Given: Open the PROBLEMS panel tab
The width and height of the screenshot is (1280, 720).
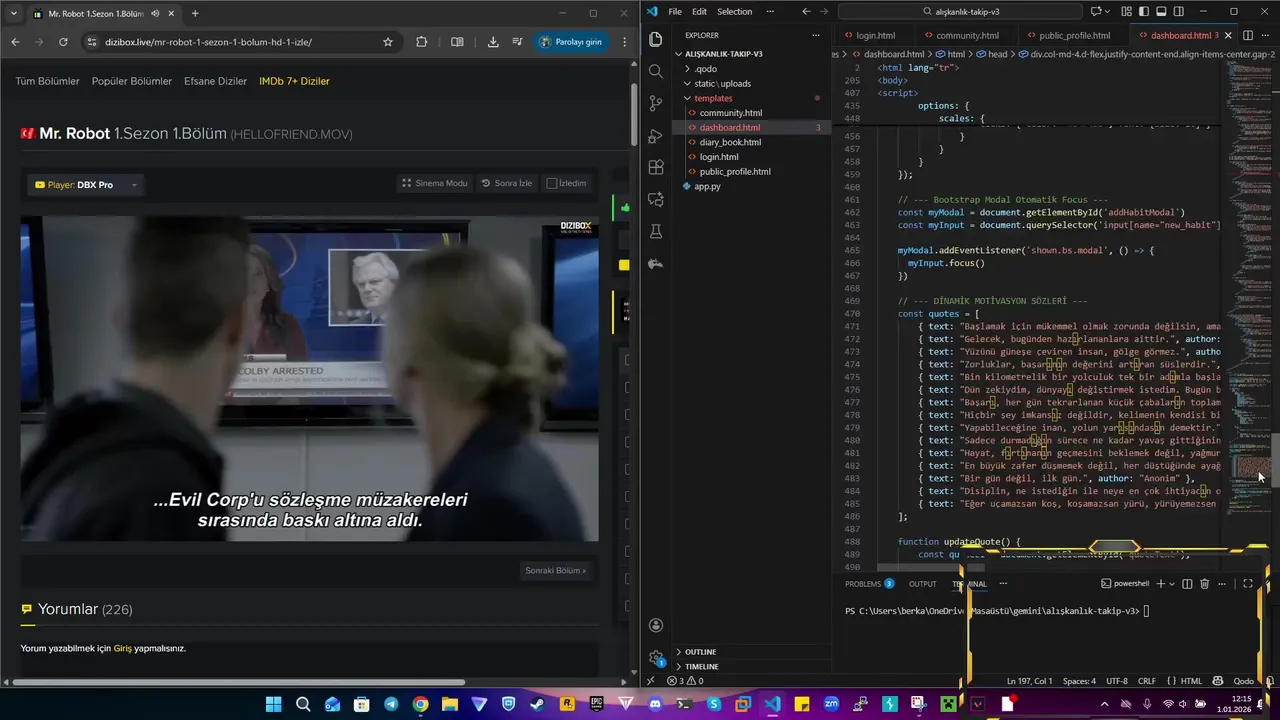Looking at the screenshot, I should click(868, 584).
